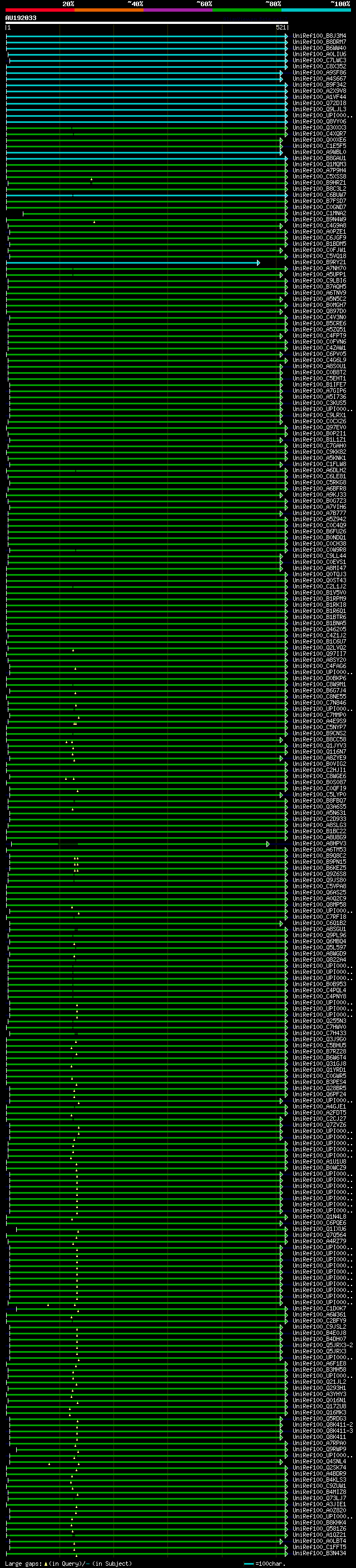Select hit label UniRef100_C5XSS8
Image resolution: width=356 pixels, height=1568 pixels.
tap(319, 176)
